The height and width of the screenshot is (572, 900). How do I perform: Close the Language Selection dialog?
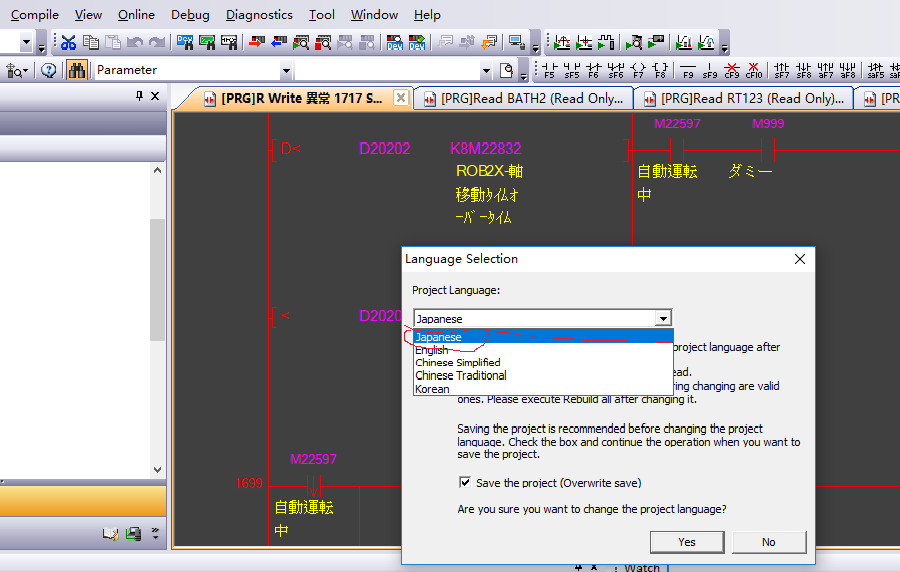coord(799,259)
